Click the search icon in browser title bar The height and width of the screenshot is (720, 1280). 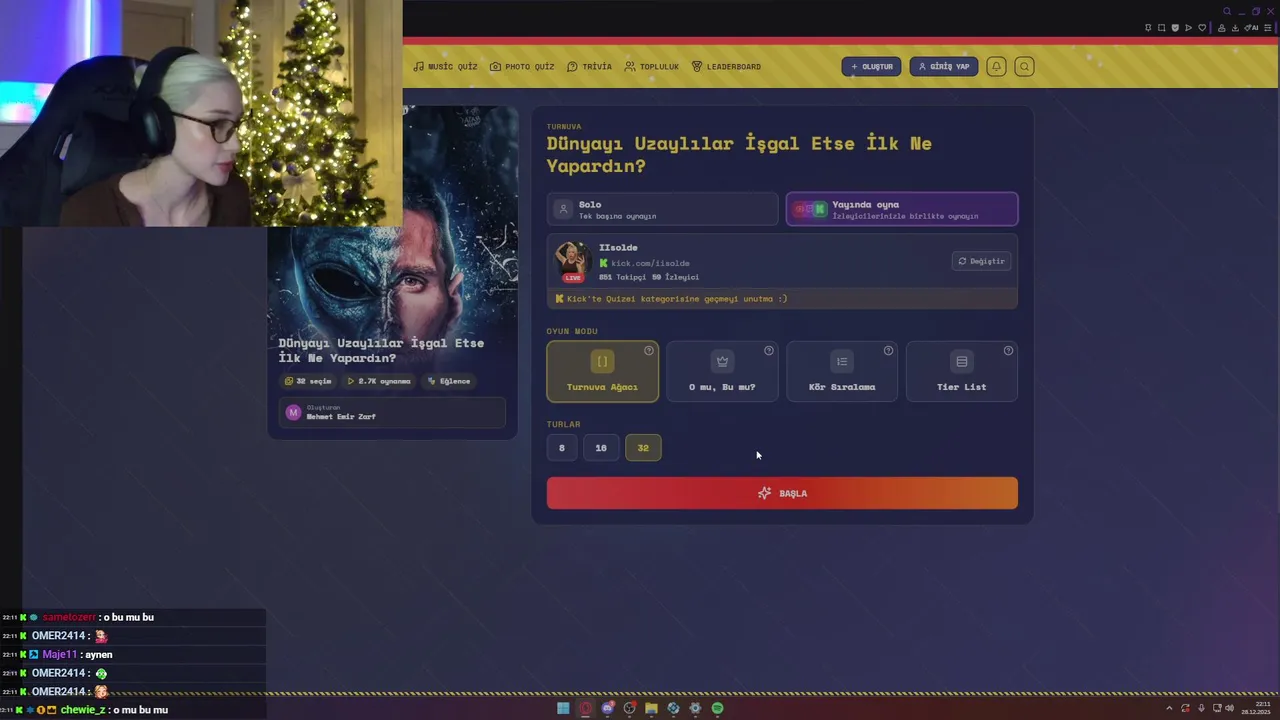pyautogui.click(x=1227, y=11)
